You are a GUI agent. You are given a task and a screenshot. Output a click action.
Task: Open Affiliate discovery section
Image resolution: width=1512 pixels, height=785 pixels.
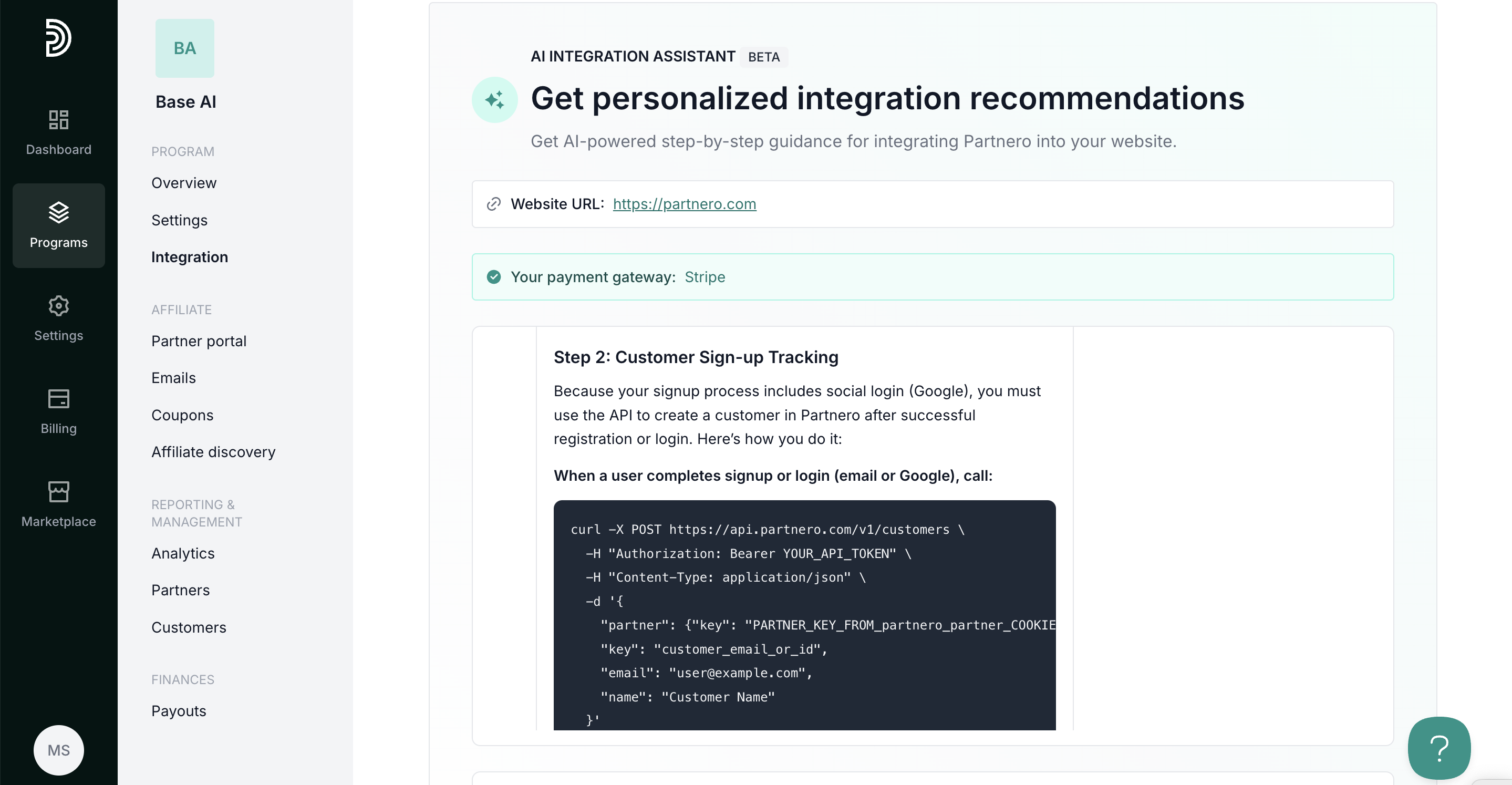point(214,451)
